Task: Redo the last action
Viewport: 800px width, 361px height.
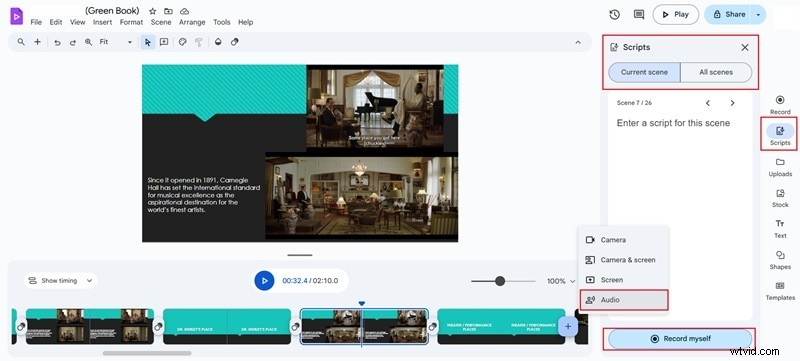Action: pyautogui.click(x=72, y=42)
